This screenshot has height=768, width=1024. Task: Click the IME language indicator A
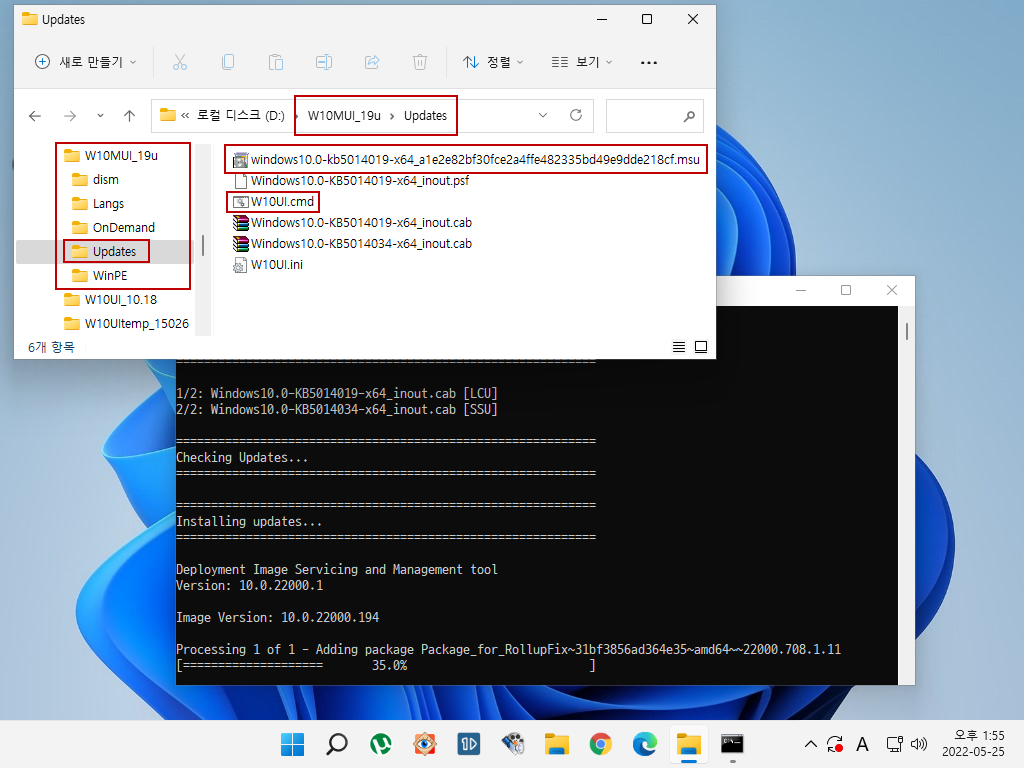click(863, 744)
